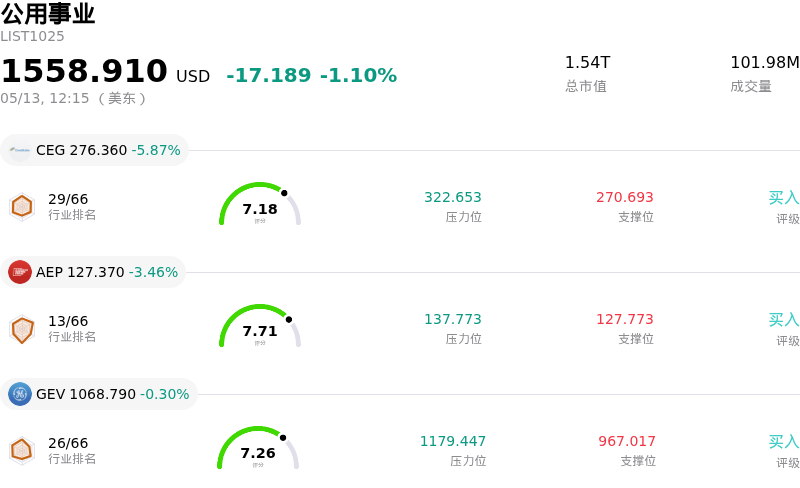
Task: Open CEG radar chart ranking icon
Action: [x=22, y=207]
